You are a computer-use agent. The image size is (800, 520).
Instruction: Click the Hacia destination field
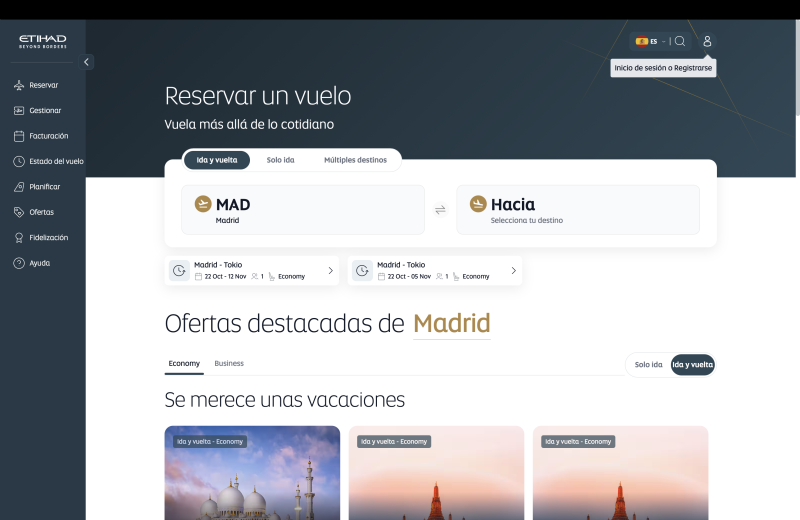pos(577,210)
